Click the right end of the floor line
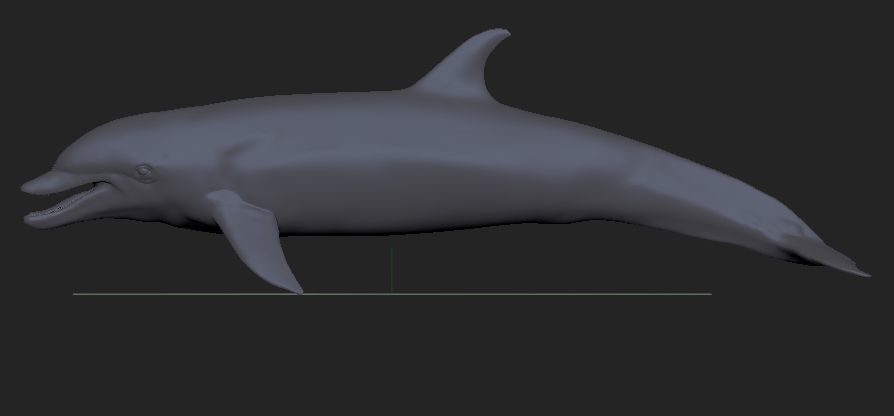This screenshot has height=416, width=894. pyautogui.click(x=709, y=294)
